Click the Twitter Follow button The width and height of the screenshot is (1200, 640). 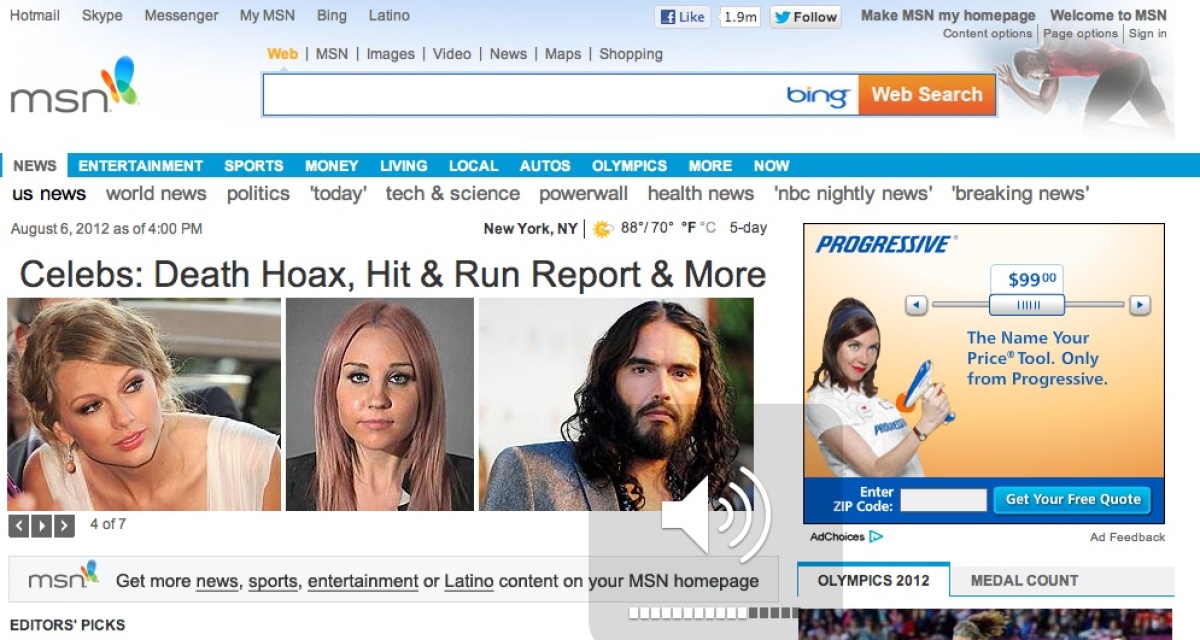[x=805, y=17]
